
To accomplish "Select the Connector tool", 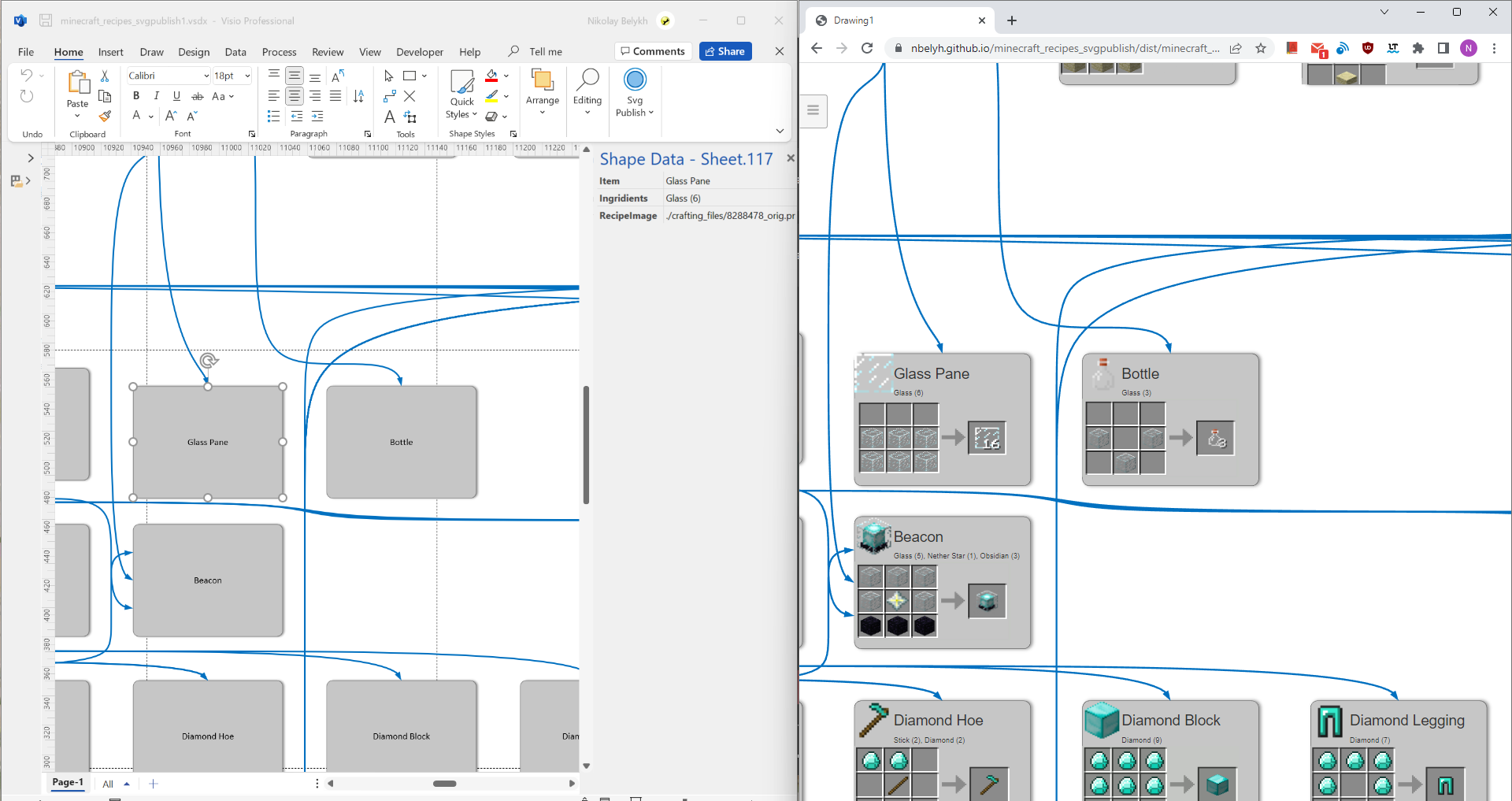I will [389, 96].
